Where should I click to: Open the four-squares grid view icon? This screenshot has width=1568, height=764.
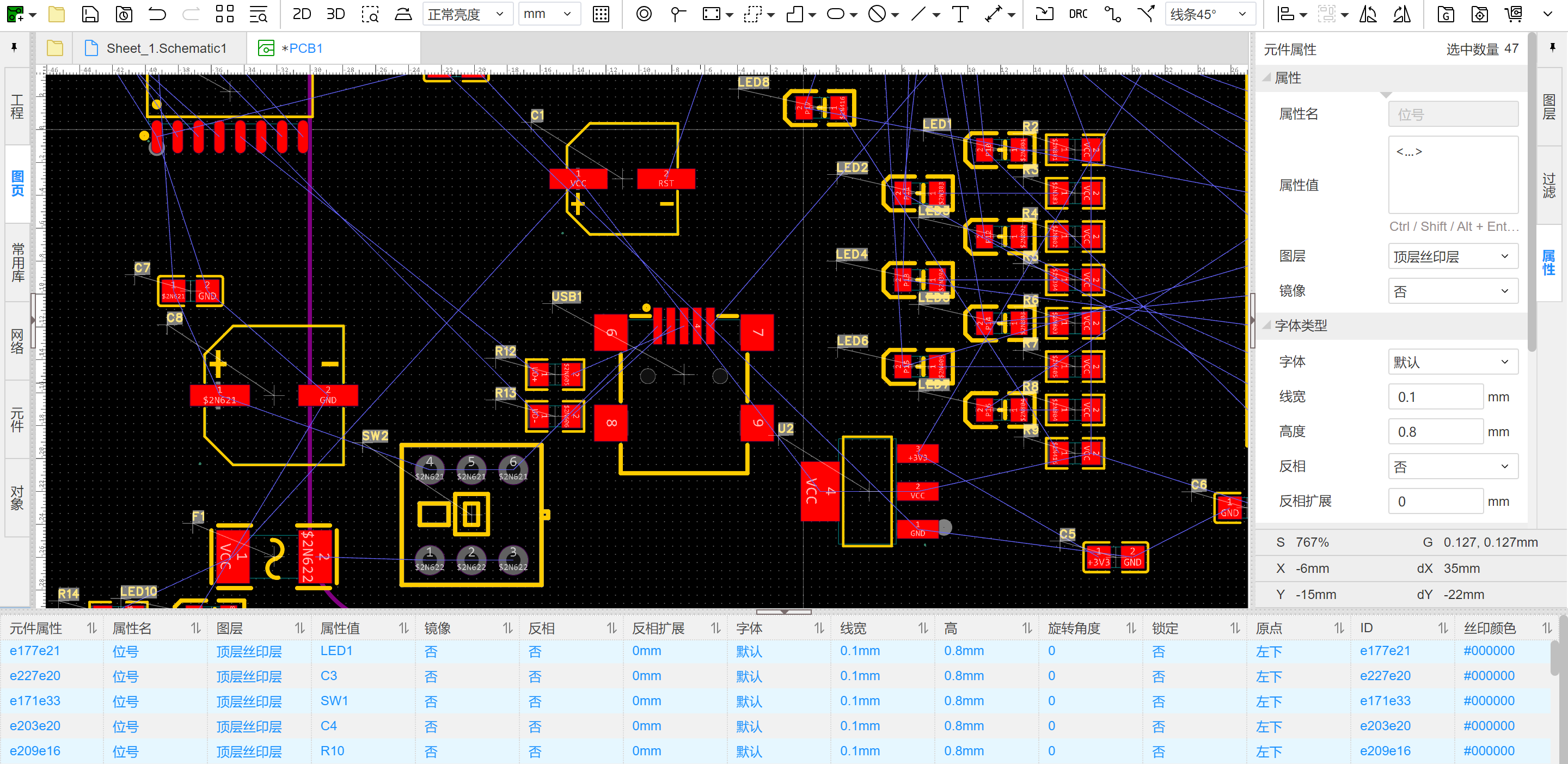click(225, 14)
